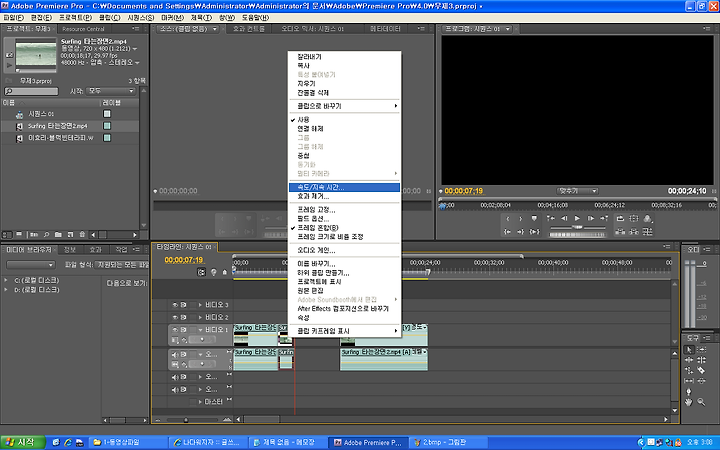720x450 pixels.
Task: Set Out point in Program monitor
Action: coord(521,219)
